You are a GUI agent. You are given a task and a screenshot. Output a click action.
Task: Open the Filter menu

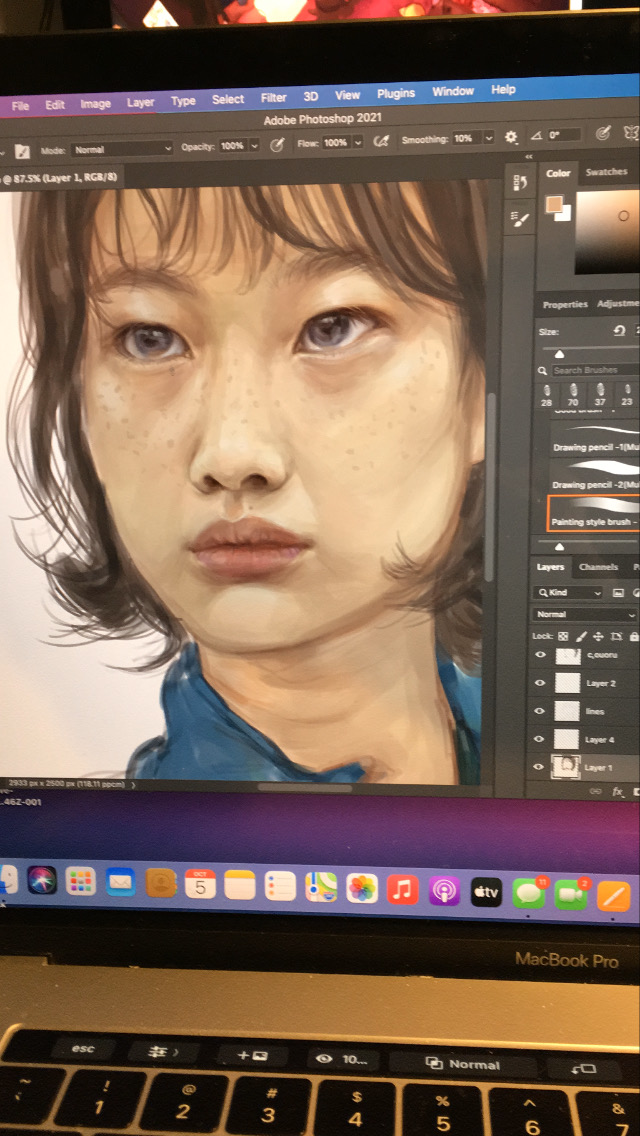pos(273,98)
